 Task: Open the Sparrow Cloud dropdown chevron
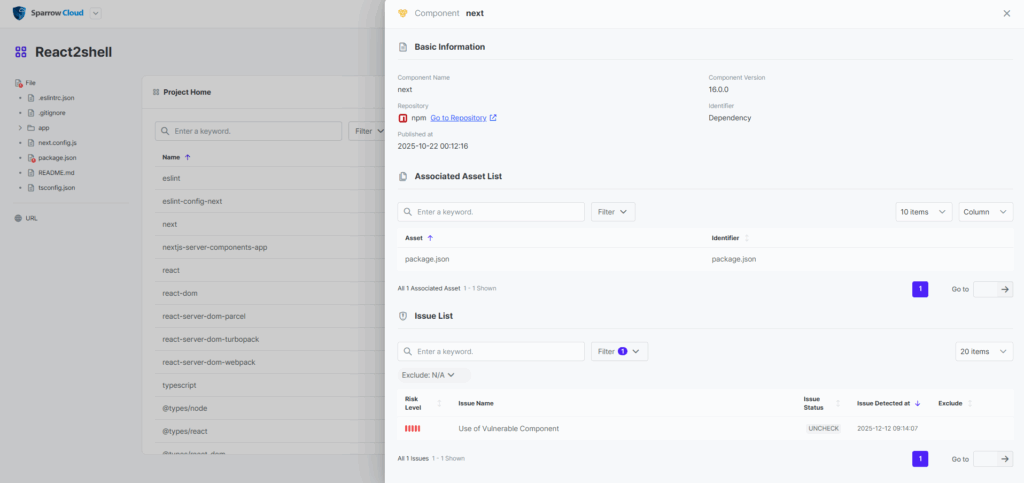coord(95,13)
